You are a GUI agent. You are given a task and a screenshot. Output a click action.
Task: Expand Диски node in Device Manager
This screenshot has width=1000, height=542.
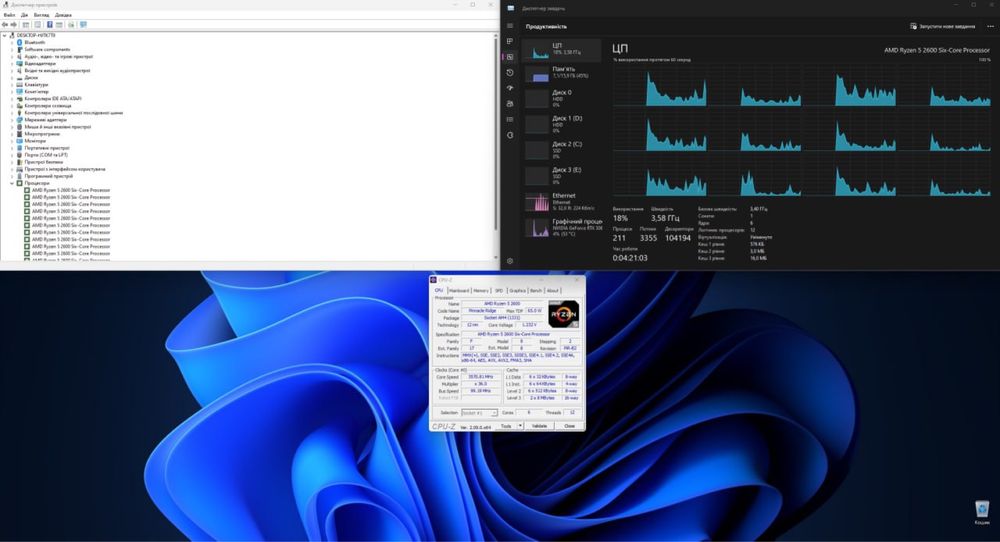click(x=12, y=77)
